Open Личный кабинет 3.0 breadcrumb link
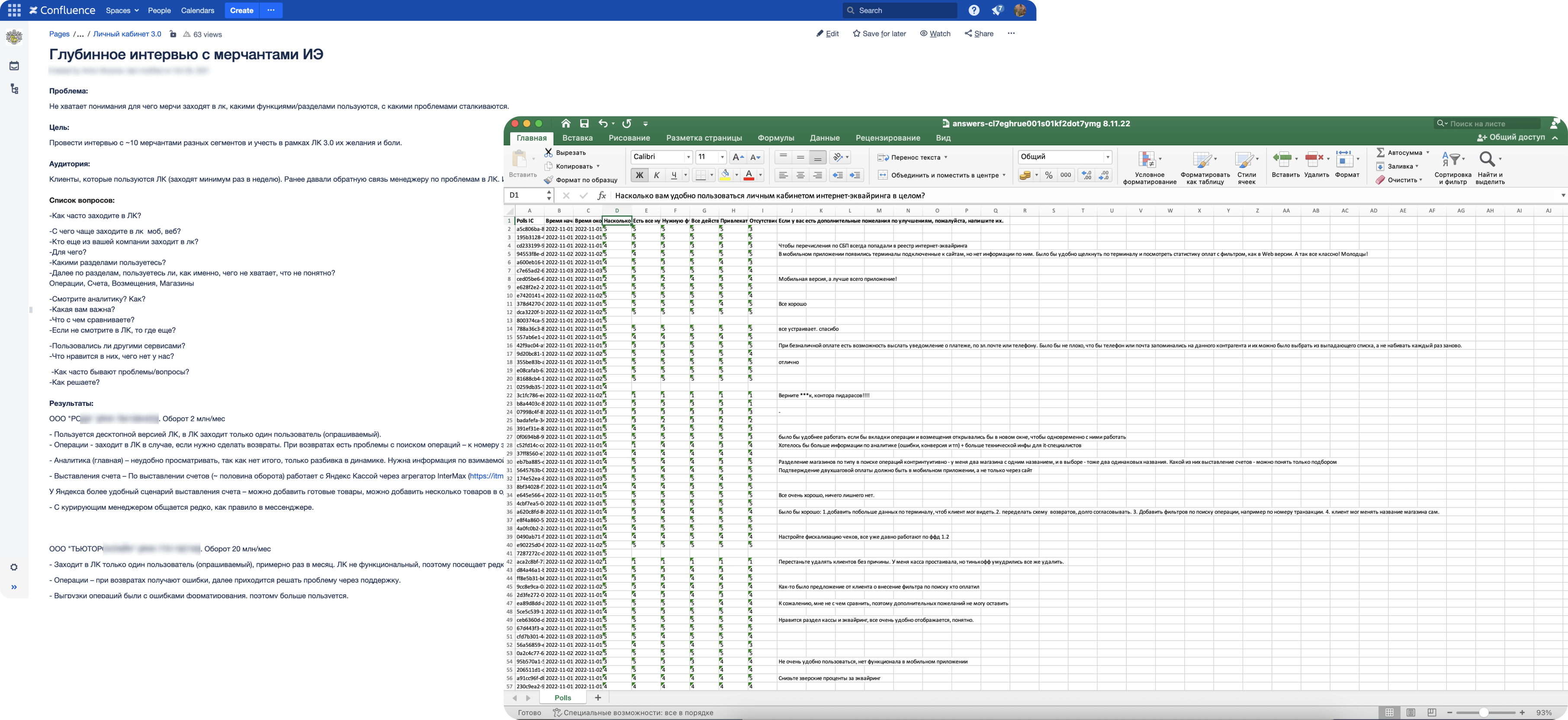 tap(127, 34)
